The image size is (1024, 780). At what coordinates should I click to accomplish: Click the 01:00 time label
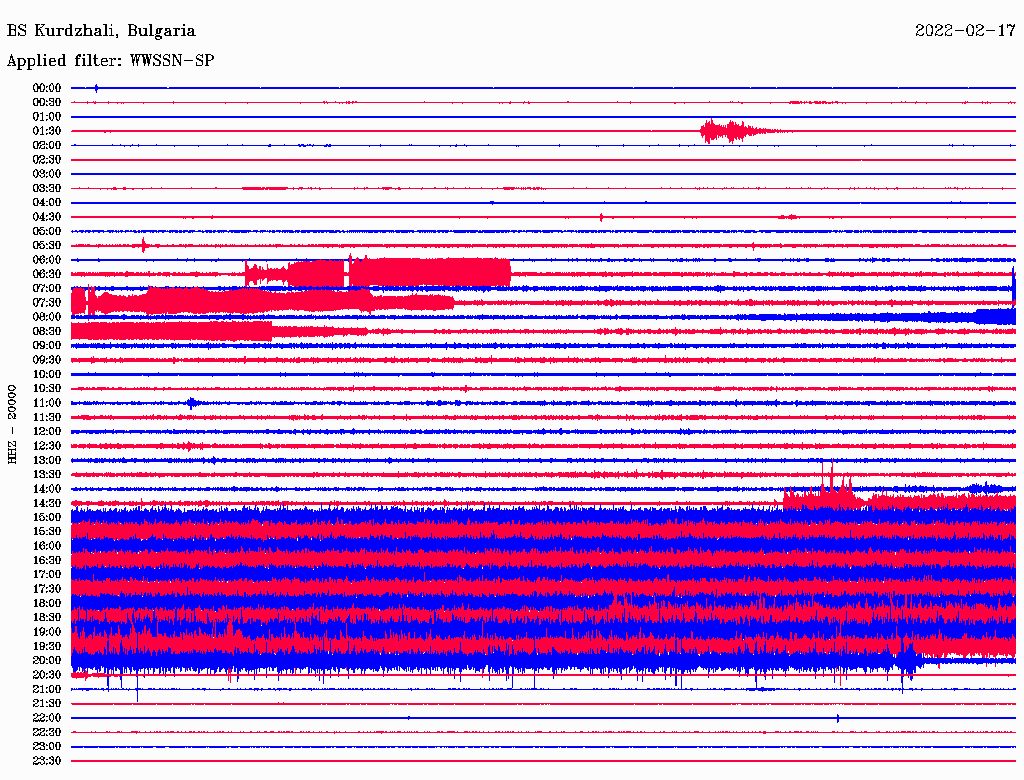pos(47,117)
